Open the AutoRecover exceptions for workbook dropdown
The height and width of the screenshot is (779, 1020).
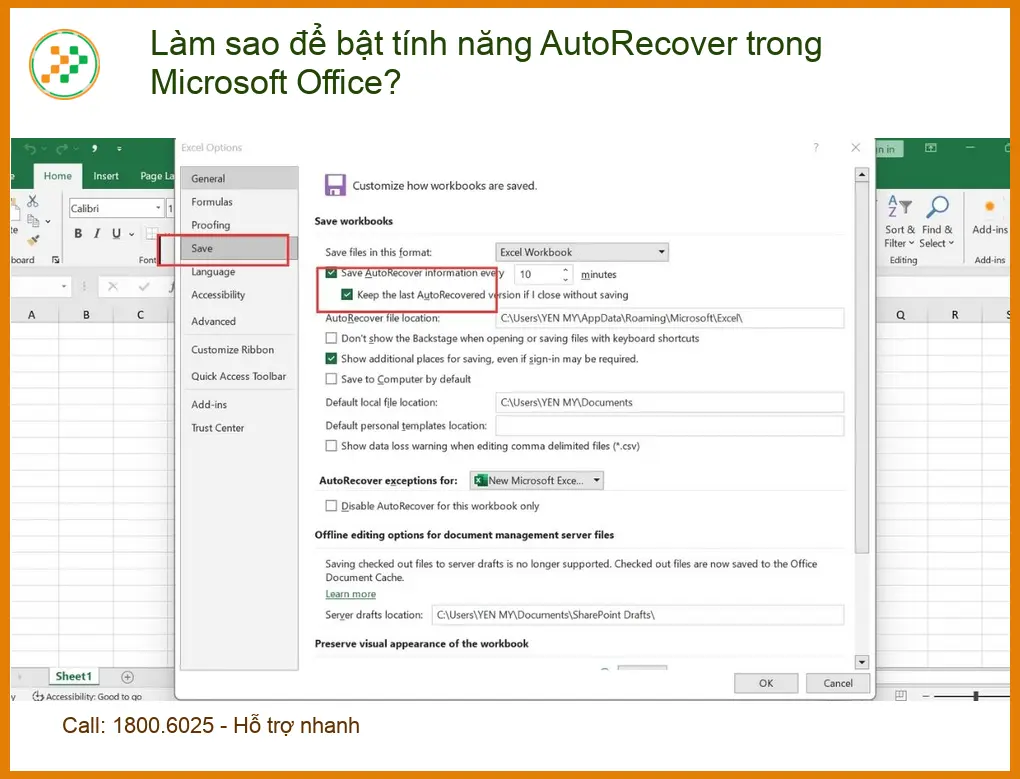(x=537, y=481)
